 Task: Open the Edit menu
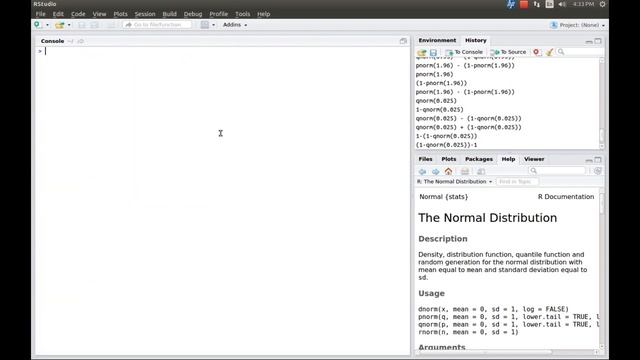(x=58, y=14)
